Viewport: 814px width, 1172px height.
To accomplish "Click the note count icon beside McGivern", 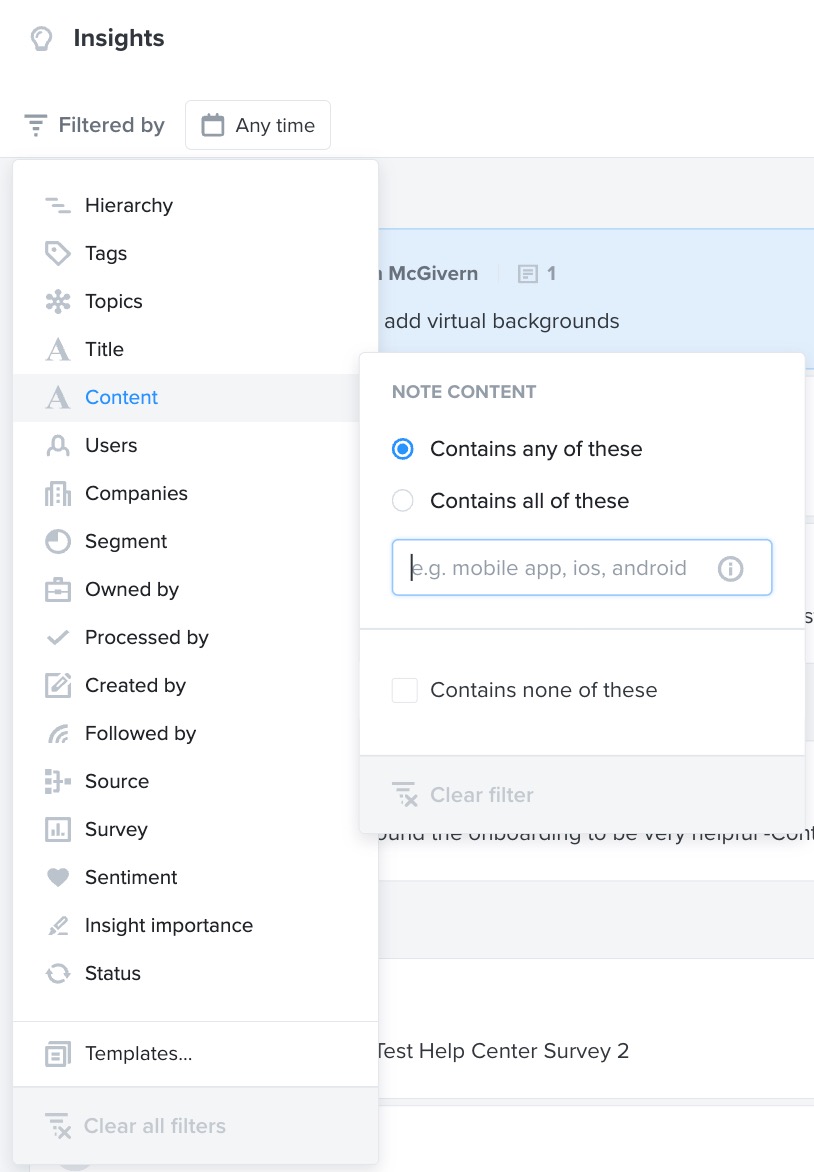I will pos(528,274).
